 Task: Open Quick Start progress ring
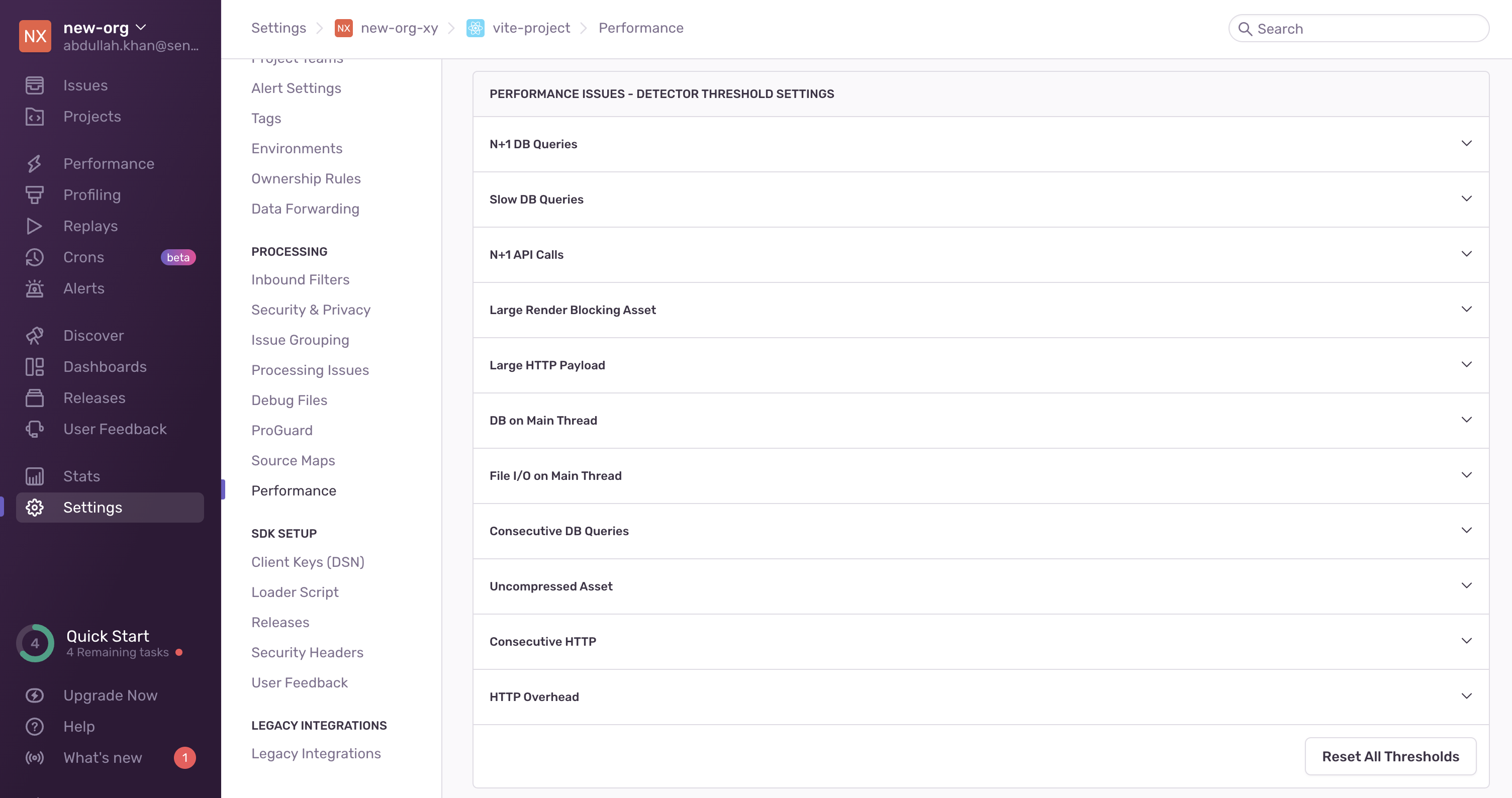(x=35, y=643)
